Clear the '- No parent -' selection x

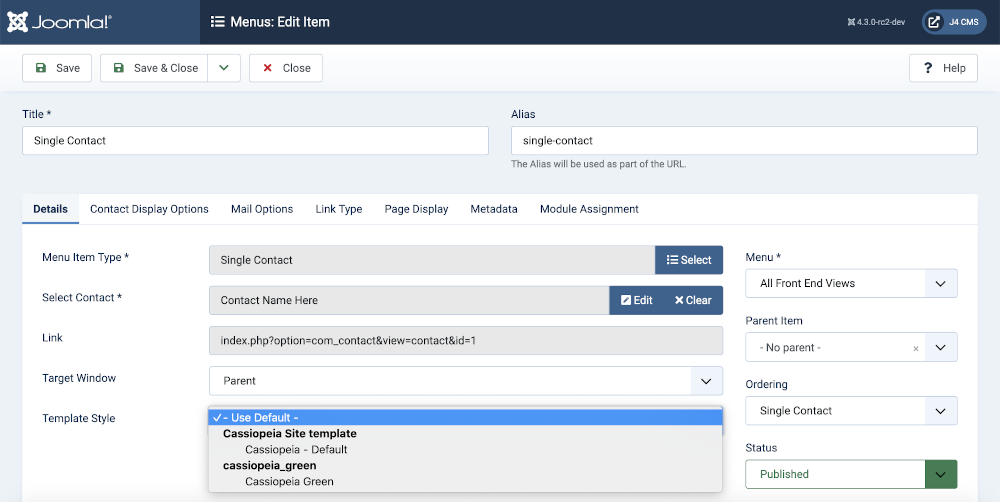click(916, 348)
